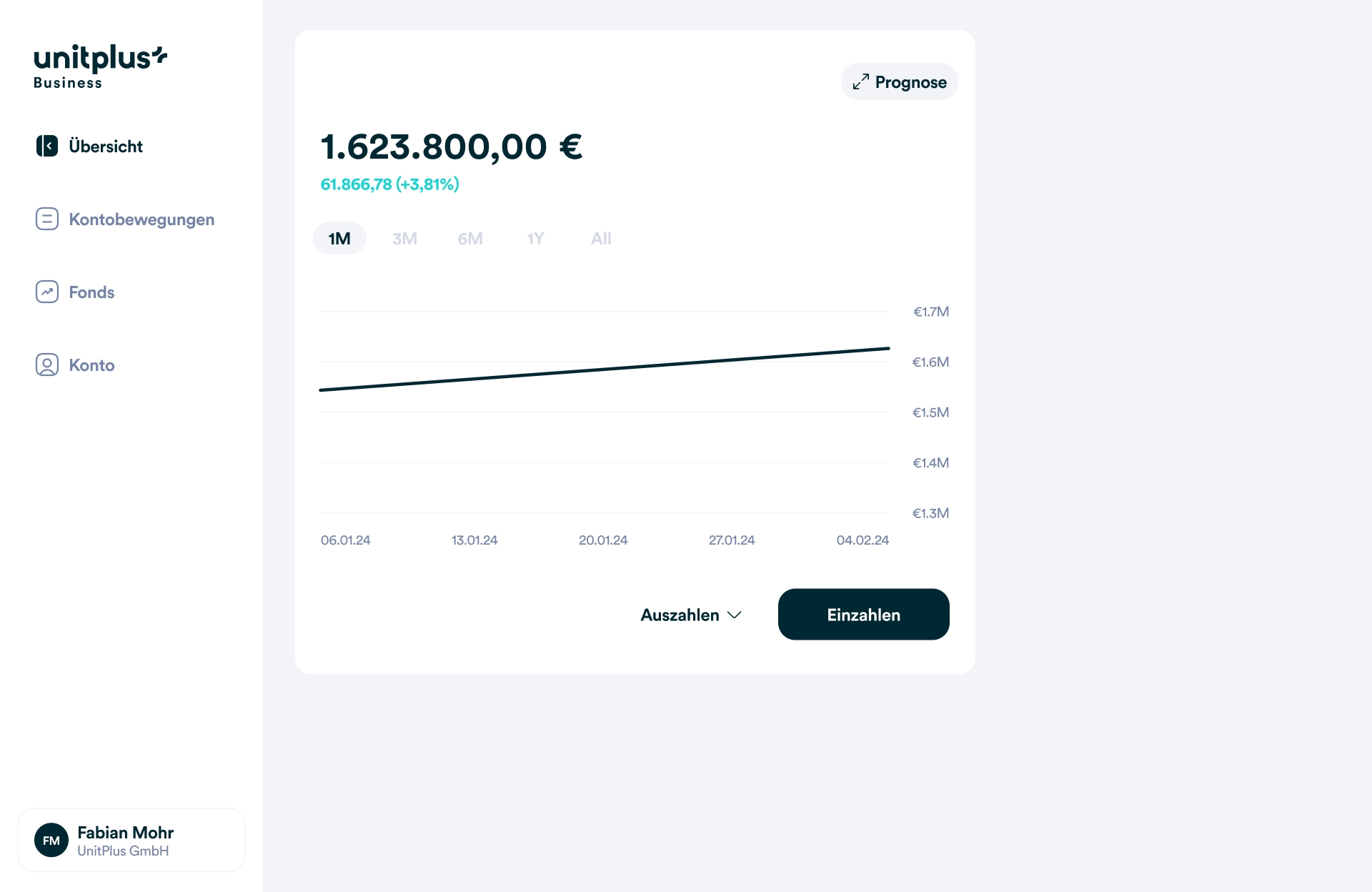Click the Konto profile icon
Image resolution: width=1372 pixels, height=892 pixels.
pyautogui.click(x=47, y=365)
